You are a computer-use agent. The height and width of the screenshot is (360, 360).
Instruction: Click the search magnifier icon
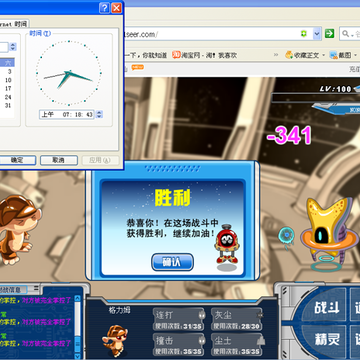345,34
